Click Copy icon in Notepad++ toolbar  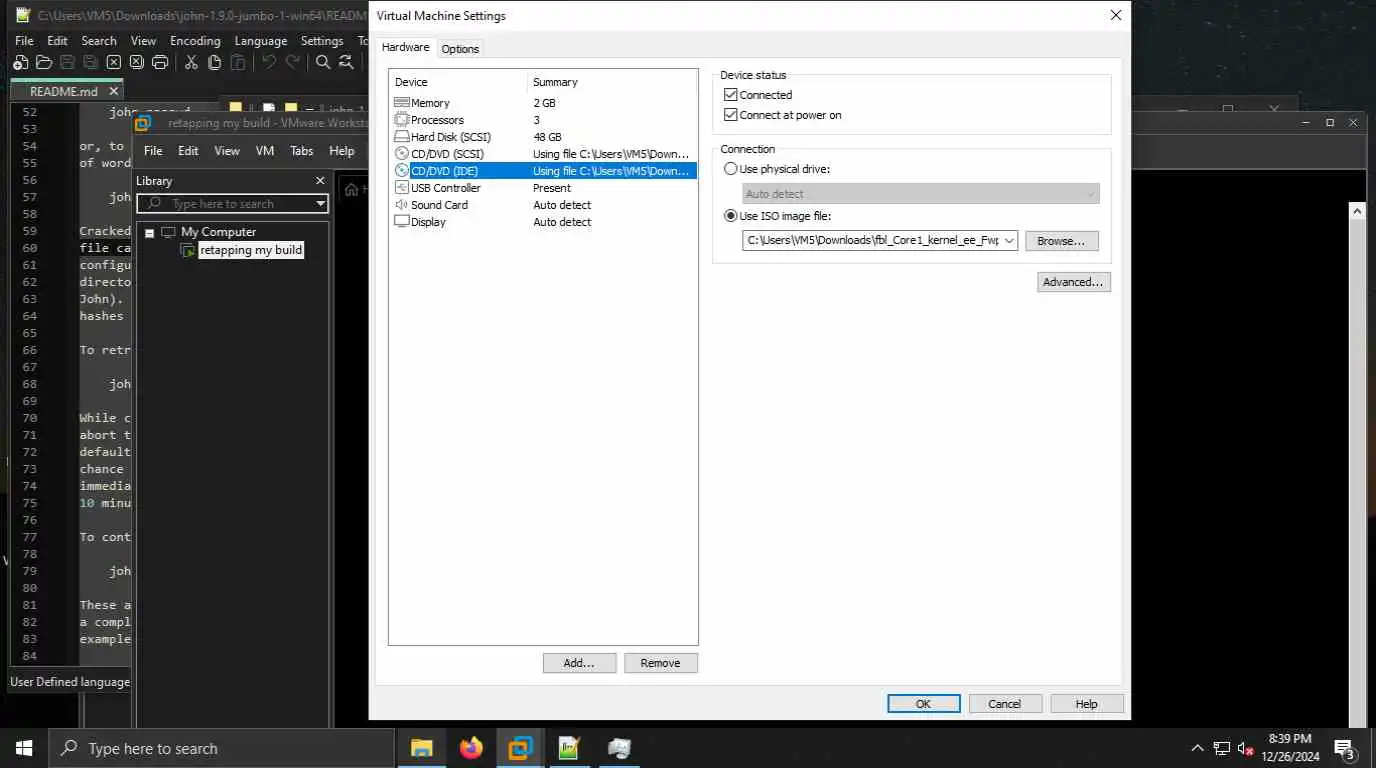click(214, 62)
